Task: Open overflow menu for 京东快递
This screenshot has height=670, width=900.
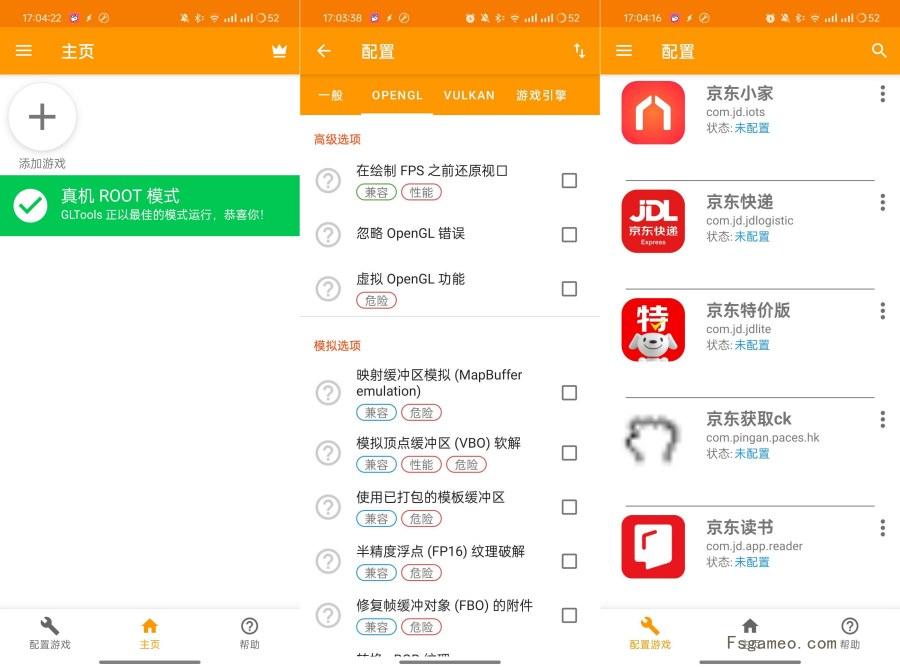Action: tap(882, 202)
